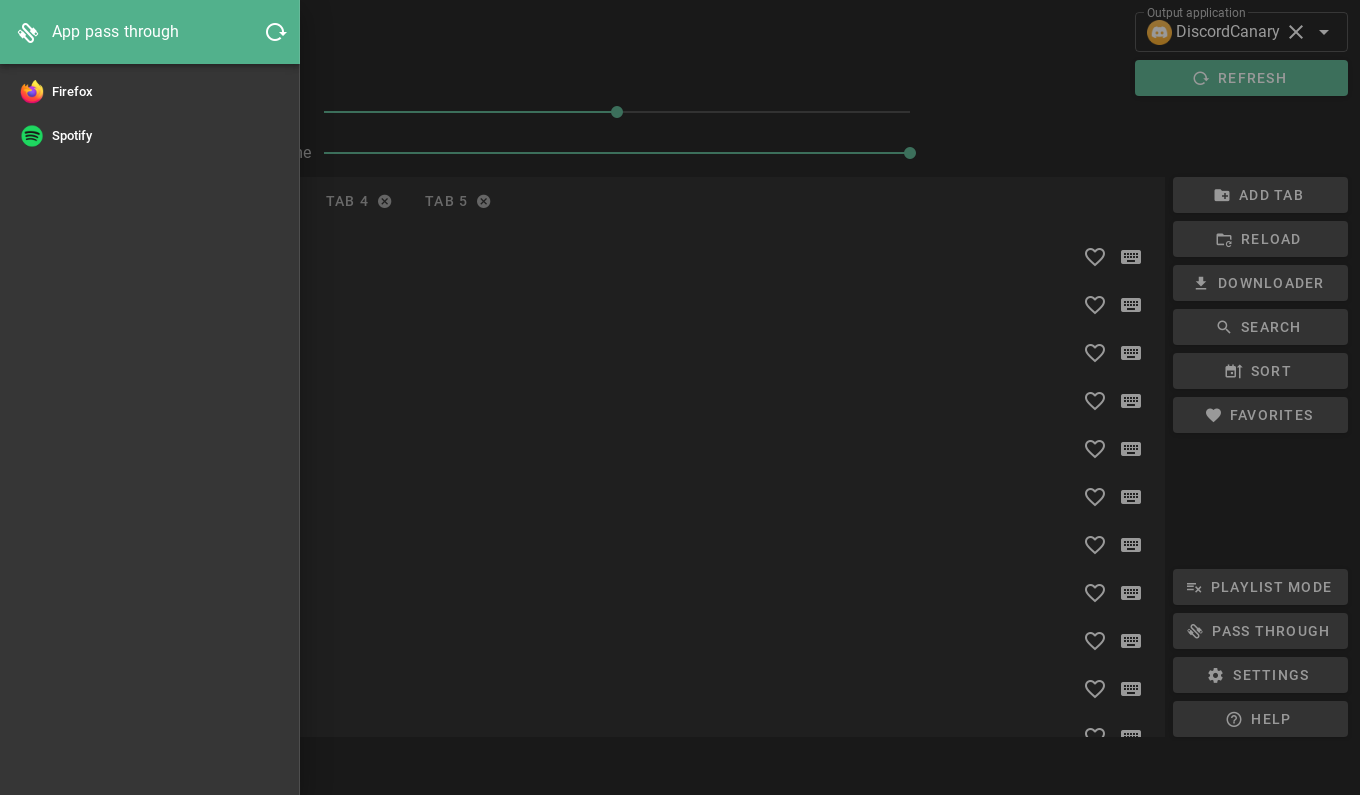Switch to TAB 4
The width and height of the screenshot is (1360, 795).
coord(347,201)
